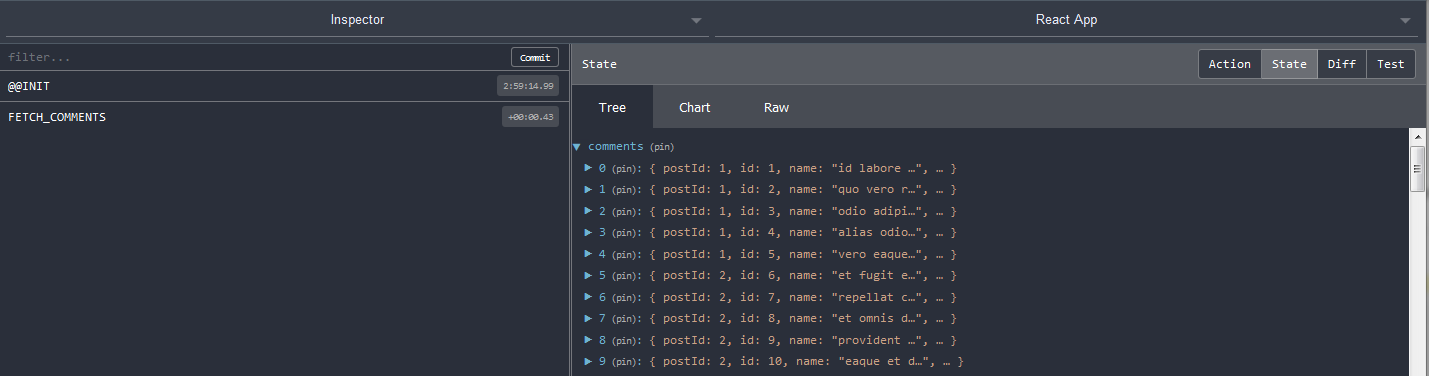Collapse the comments tree node
Screen dimensions: 1429x376
pyautogui.click(x=577, y=146)
